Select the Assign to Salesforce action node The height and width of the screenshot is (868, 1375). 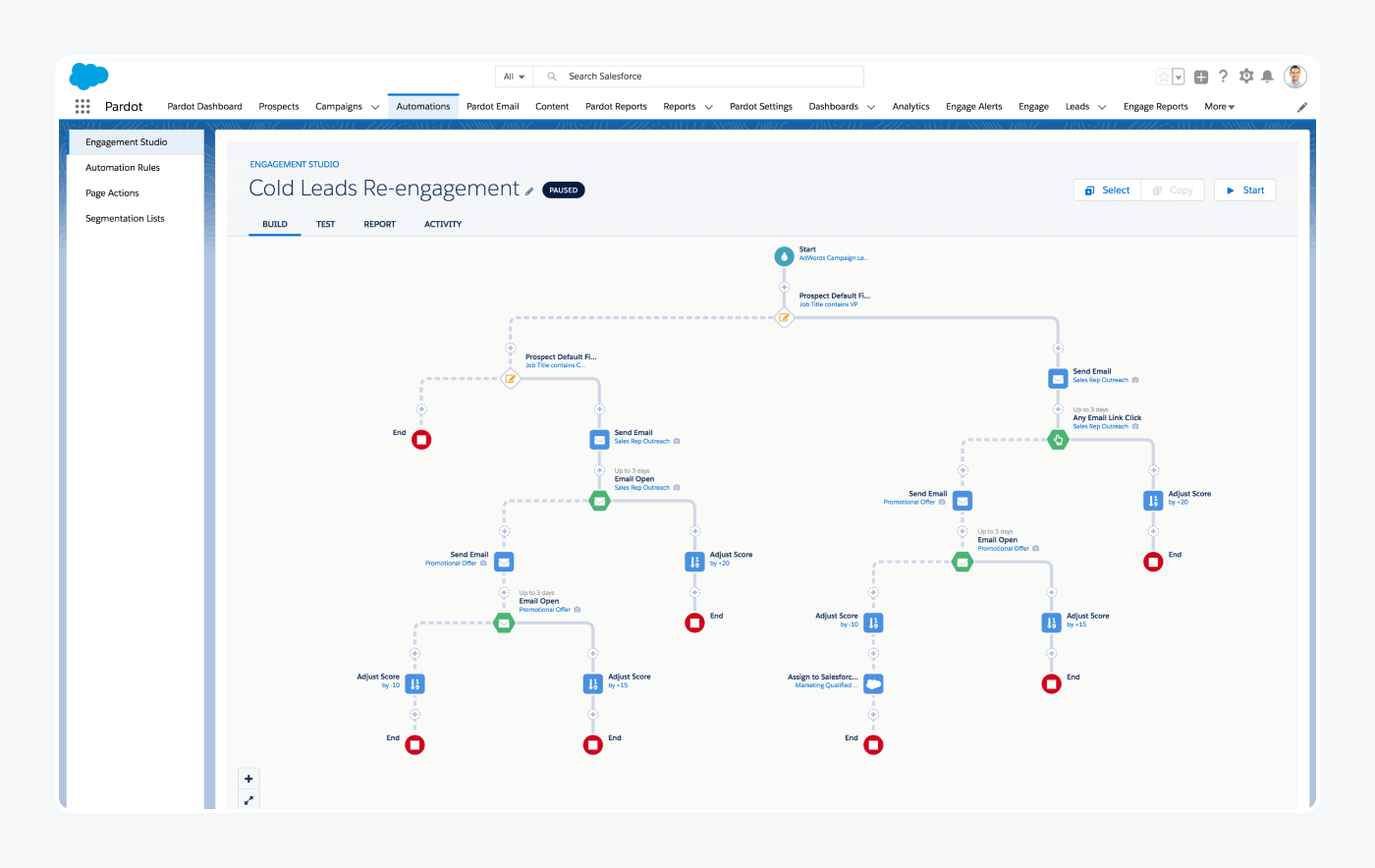coord(873,683)
